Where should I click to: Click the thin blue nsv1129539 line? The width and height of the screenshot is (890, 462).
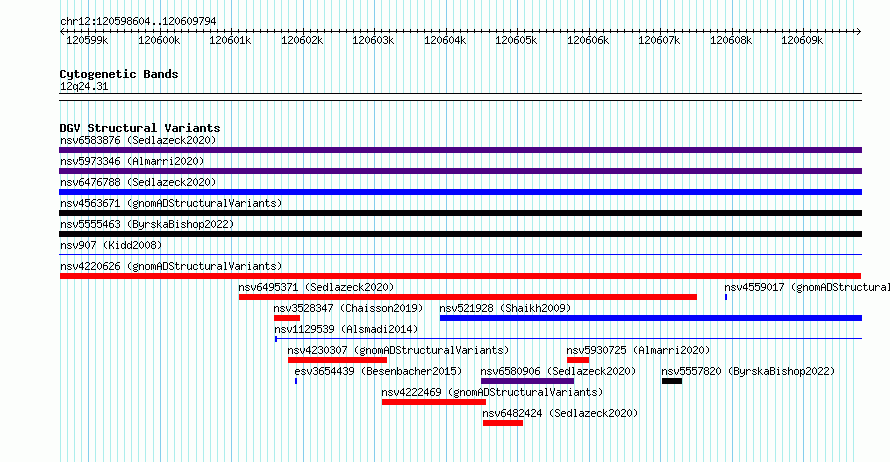(x=568, y=339)
